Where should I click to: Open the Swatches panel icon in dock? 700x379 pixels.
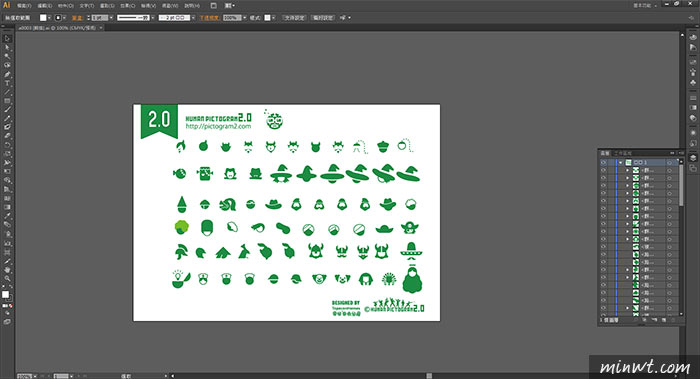click(x=693, y=62)
